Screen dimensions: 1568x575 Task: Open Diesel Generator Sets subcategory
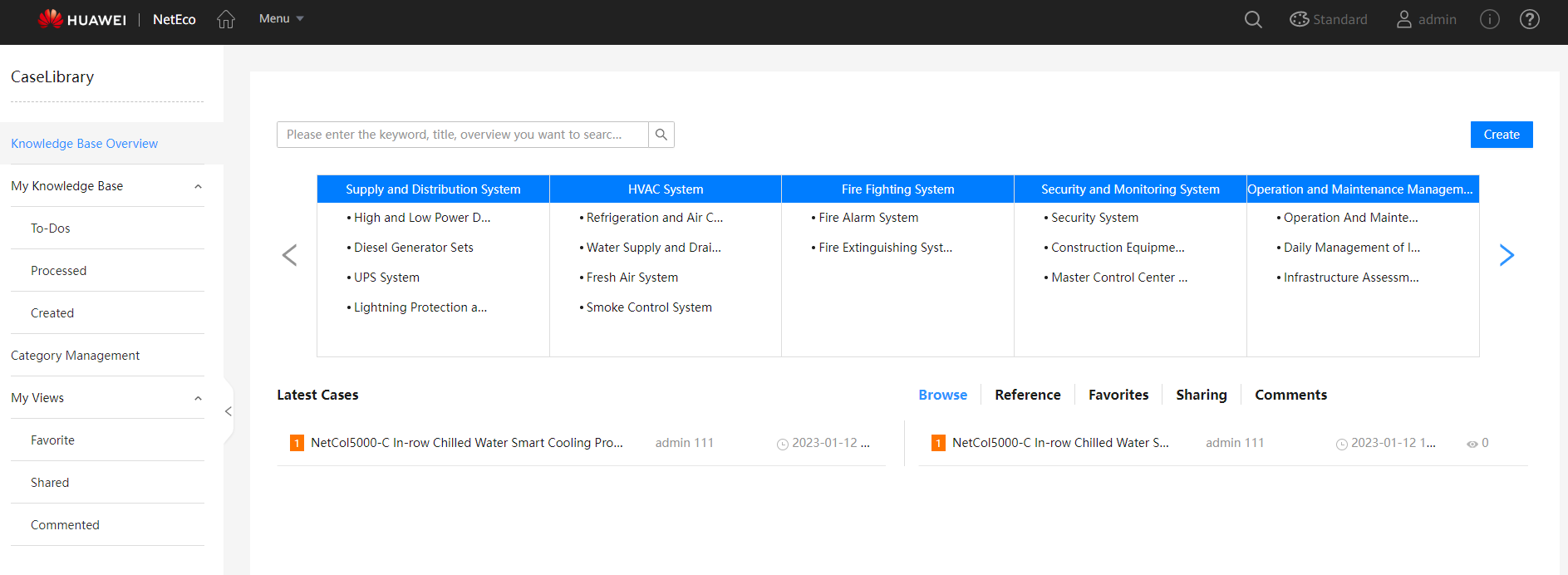pyautogui.click(x=414, y=248)
